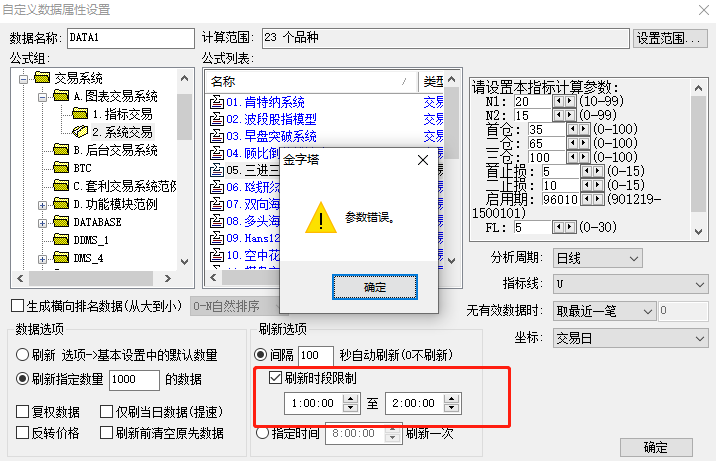Tick the 刷新前清空原先数据 checkbox
716x461 pixels.
[106, 433]
